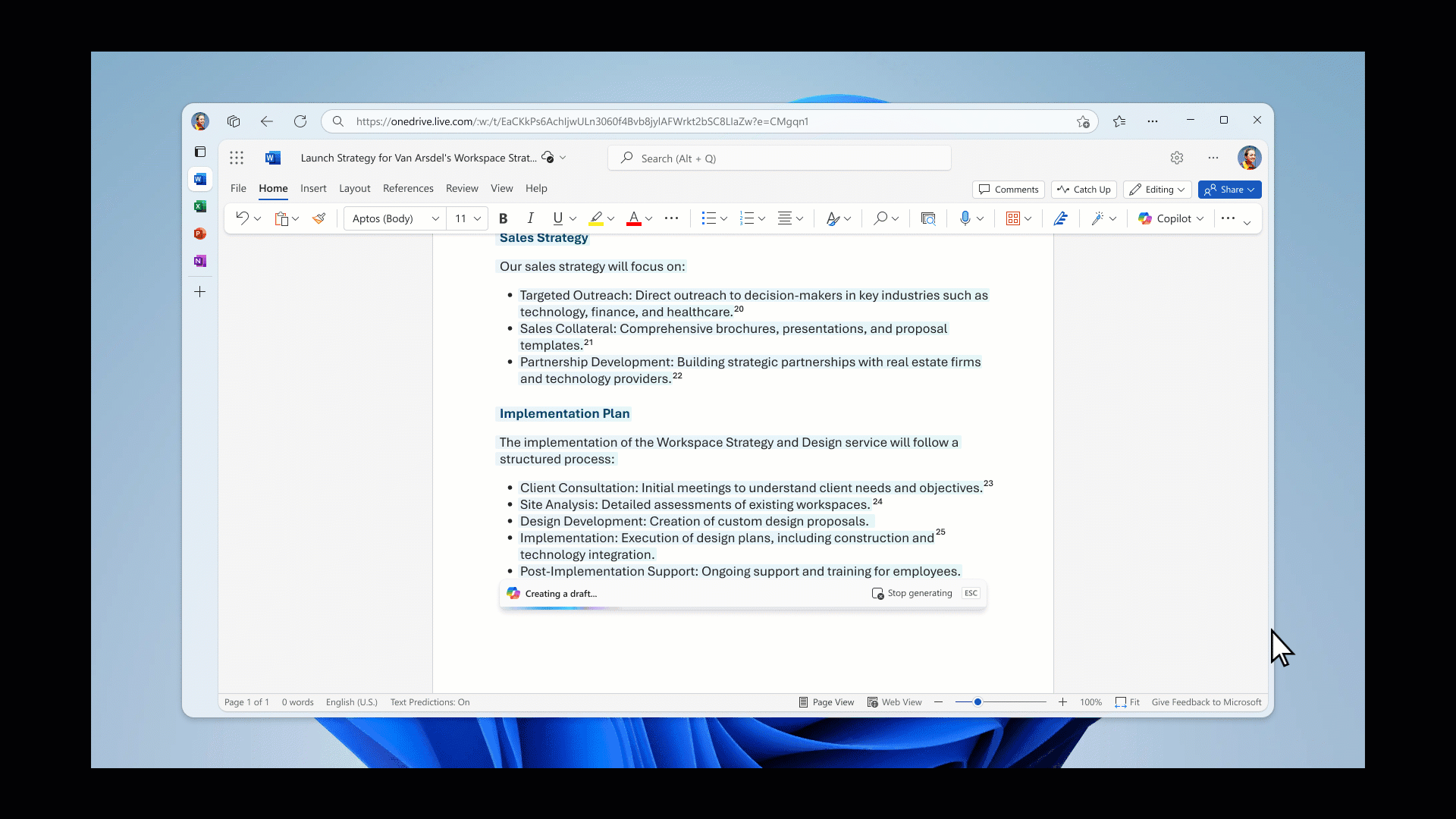
Task: Click the Paste clipboard icon
Action: (x=281, y=218)
